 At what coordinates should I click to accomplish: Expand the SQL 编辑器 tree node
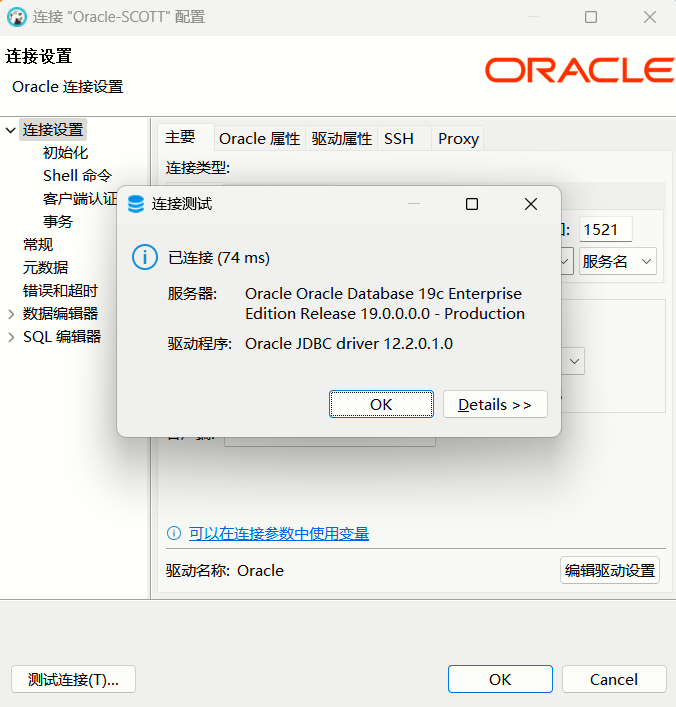click(x=11, y=337)
